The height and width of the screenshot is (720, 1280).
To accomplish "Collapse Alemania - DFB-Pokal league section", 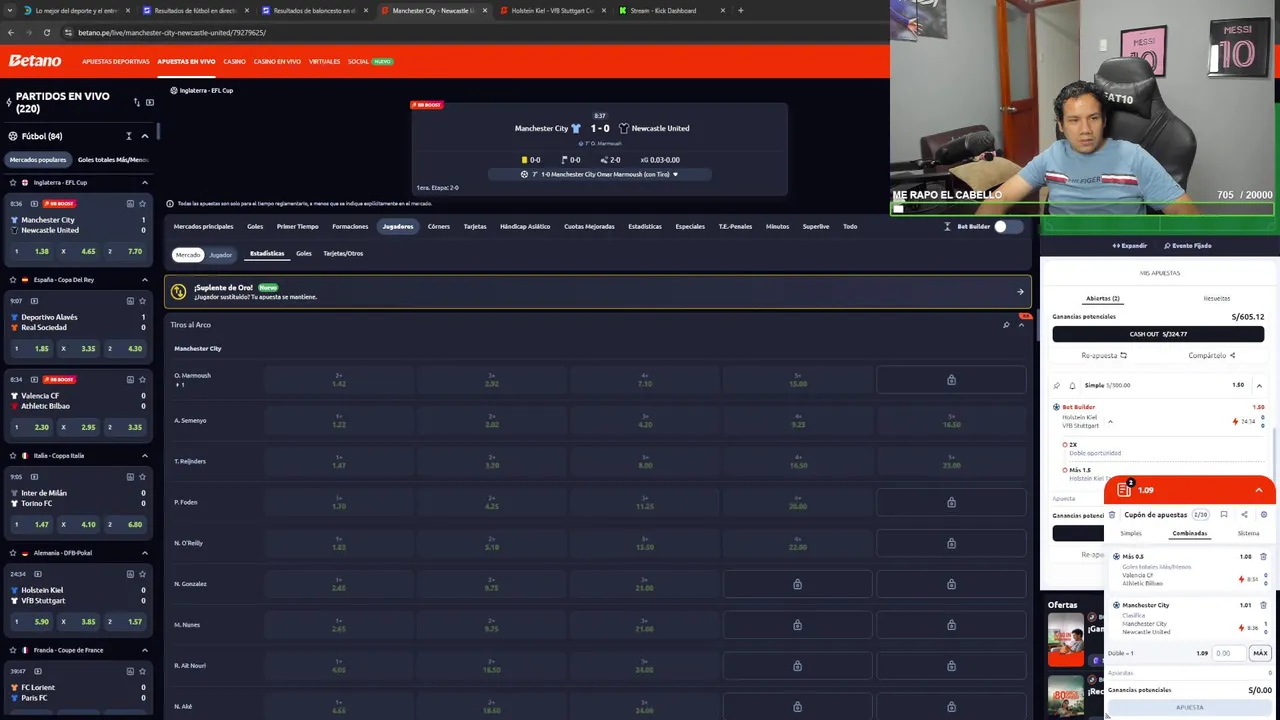I will pos(144,553).
